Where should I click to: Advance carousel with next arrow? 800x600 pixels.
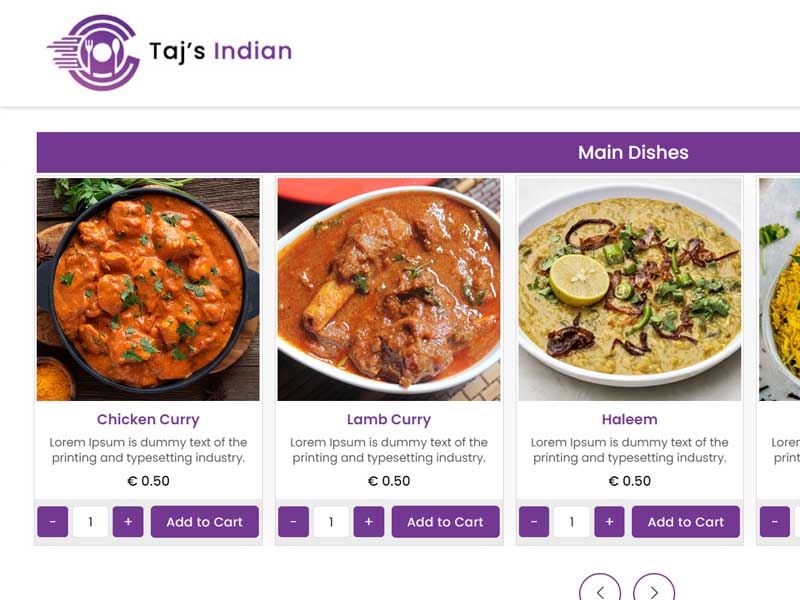[x=654, y=587]
